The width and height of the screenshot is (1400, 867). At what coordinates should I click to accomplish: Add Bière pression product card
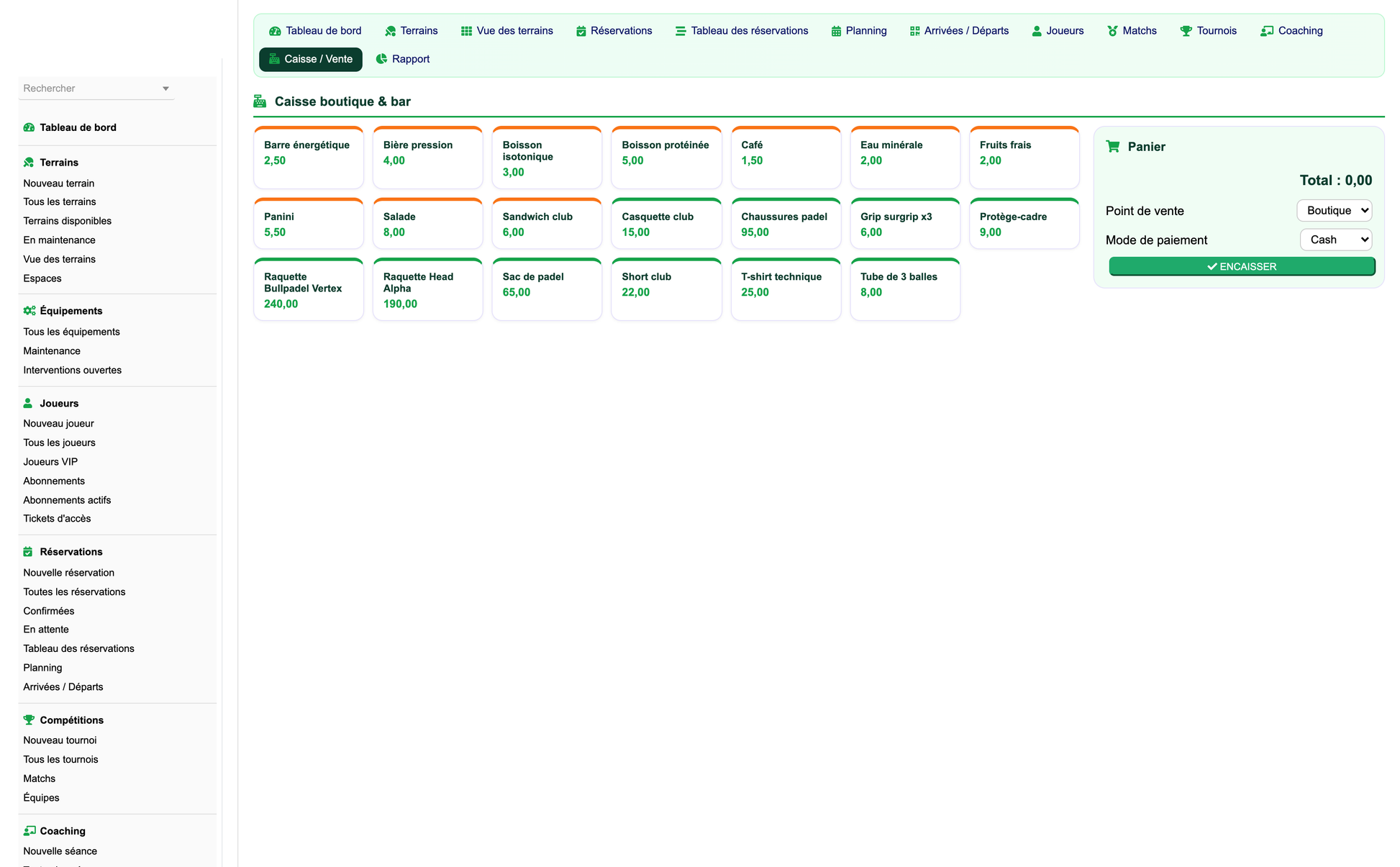click(x=428, y=158)
